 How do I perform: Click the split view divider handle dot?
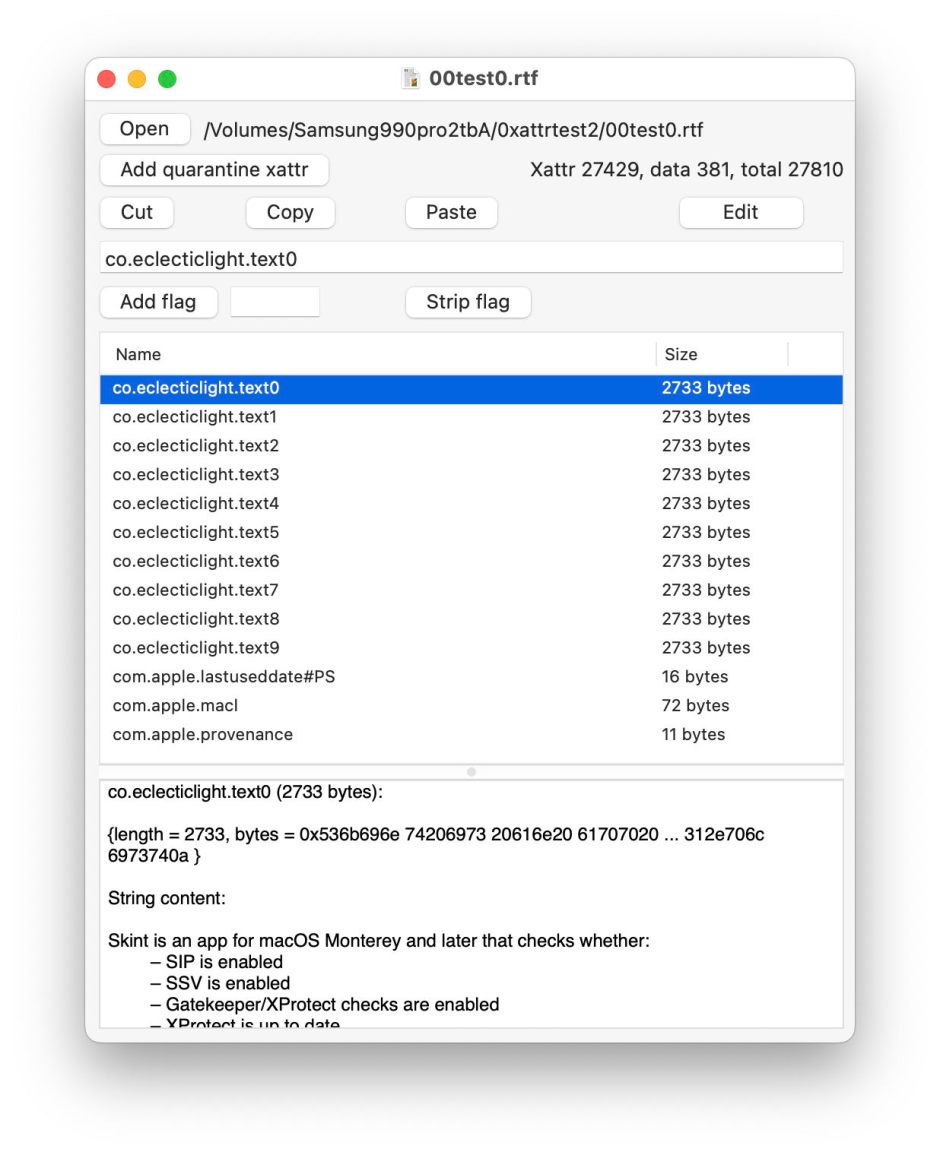pos(471,772)
